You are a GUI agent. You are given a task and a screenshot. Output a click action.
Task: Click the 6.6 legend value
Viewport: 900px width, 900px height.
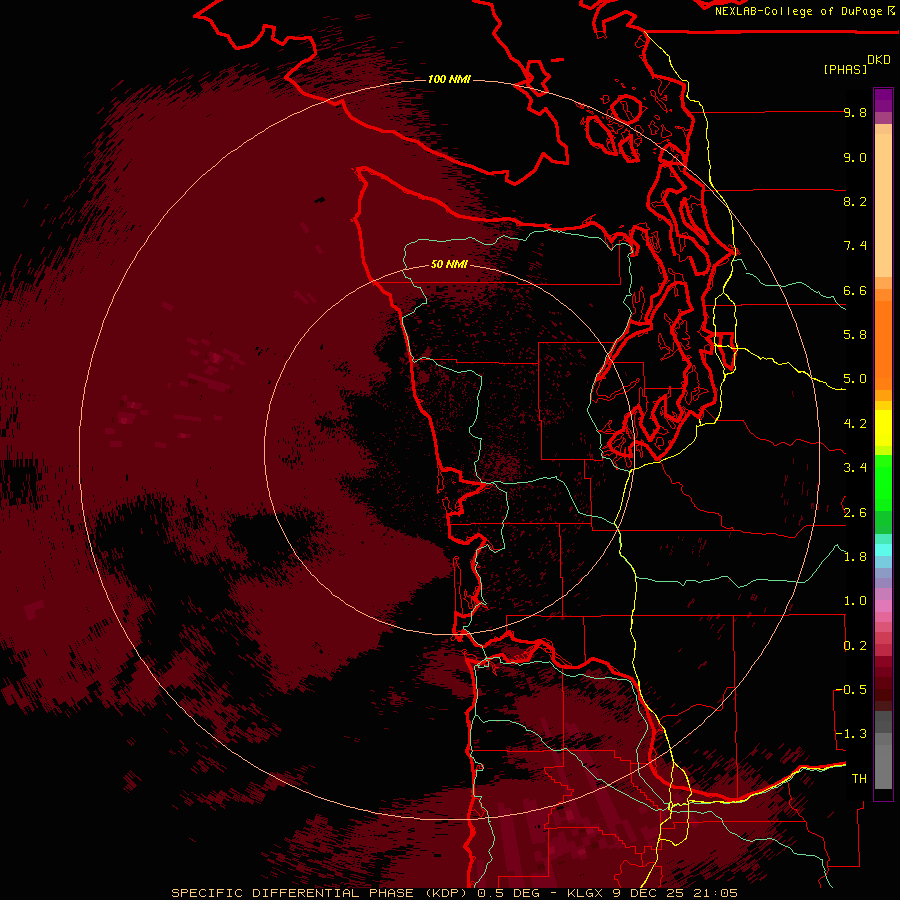coord(855,291)
